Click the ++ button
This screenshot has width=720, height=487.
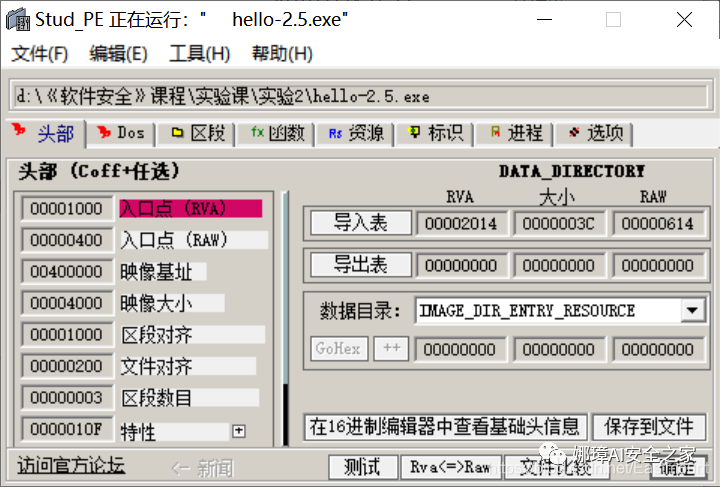(391, 348)
